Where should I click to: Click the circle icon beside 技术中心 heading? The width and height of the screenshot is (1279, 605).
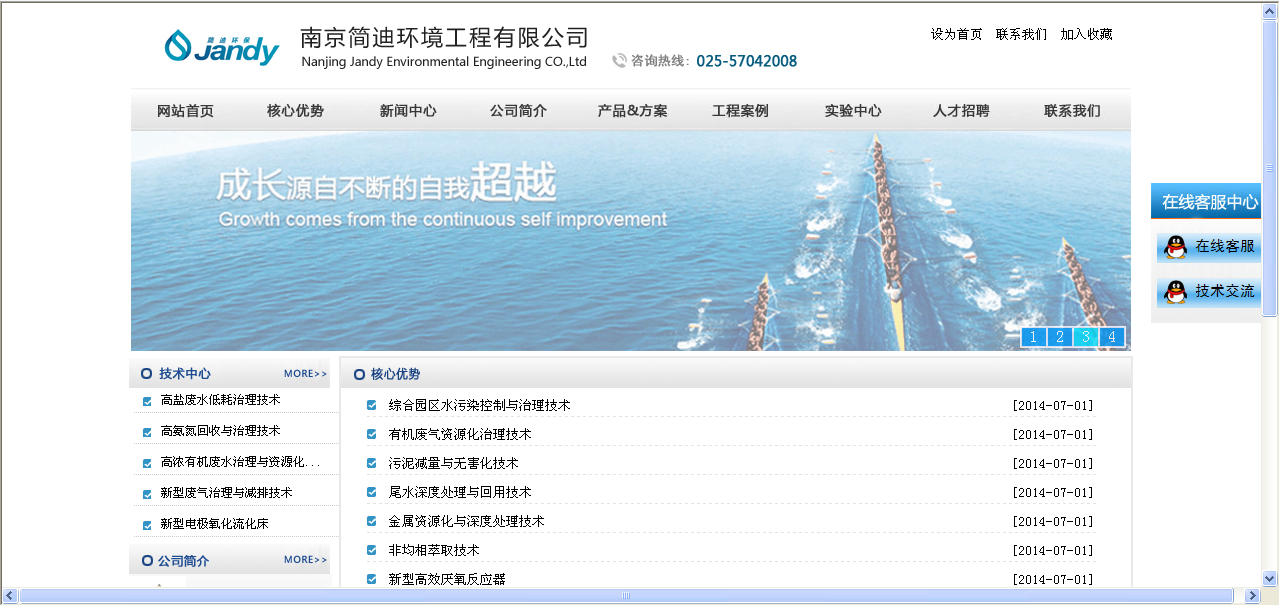pyautogui.click(x=147, y=374)
